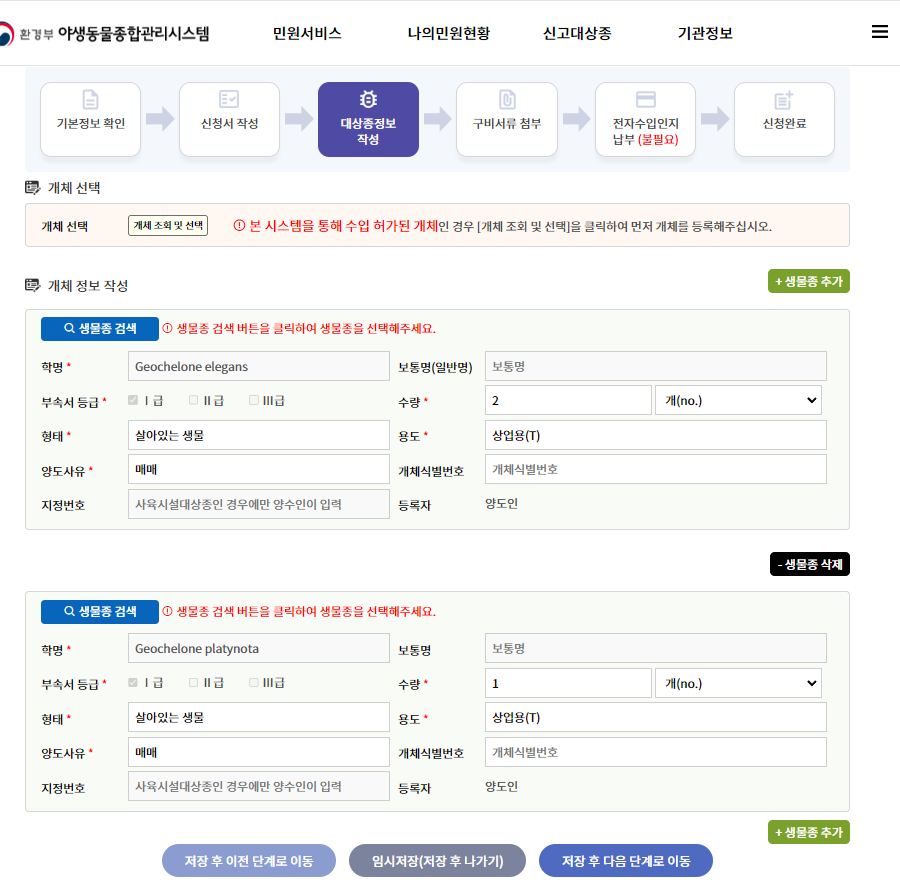Open the 기관정보 menu
Viewport: 900px width, 884px height.
[705, 33]
